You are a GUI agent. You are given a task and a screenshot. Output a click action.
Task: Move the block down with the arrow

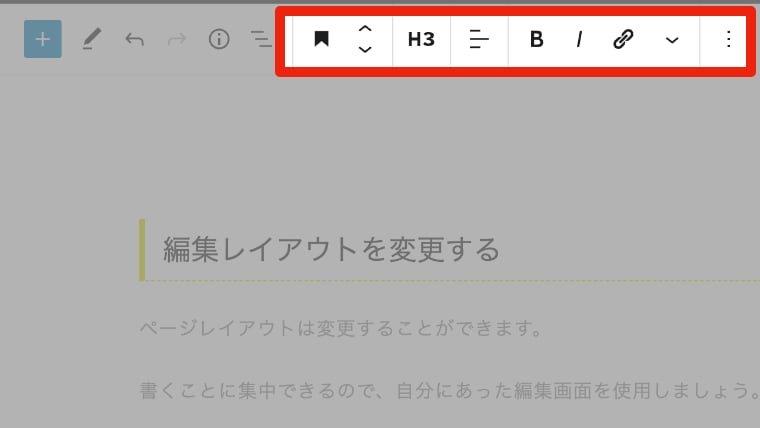pyautogui.click(x=365, y=49)
